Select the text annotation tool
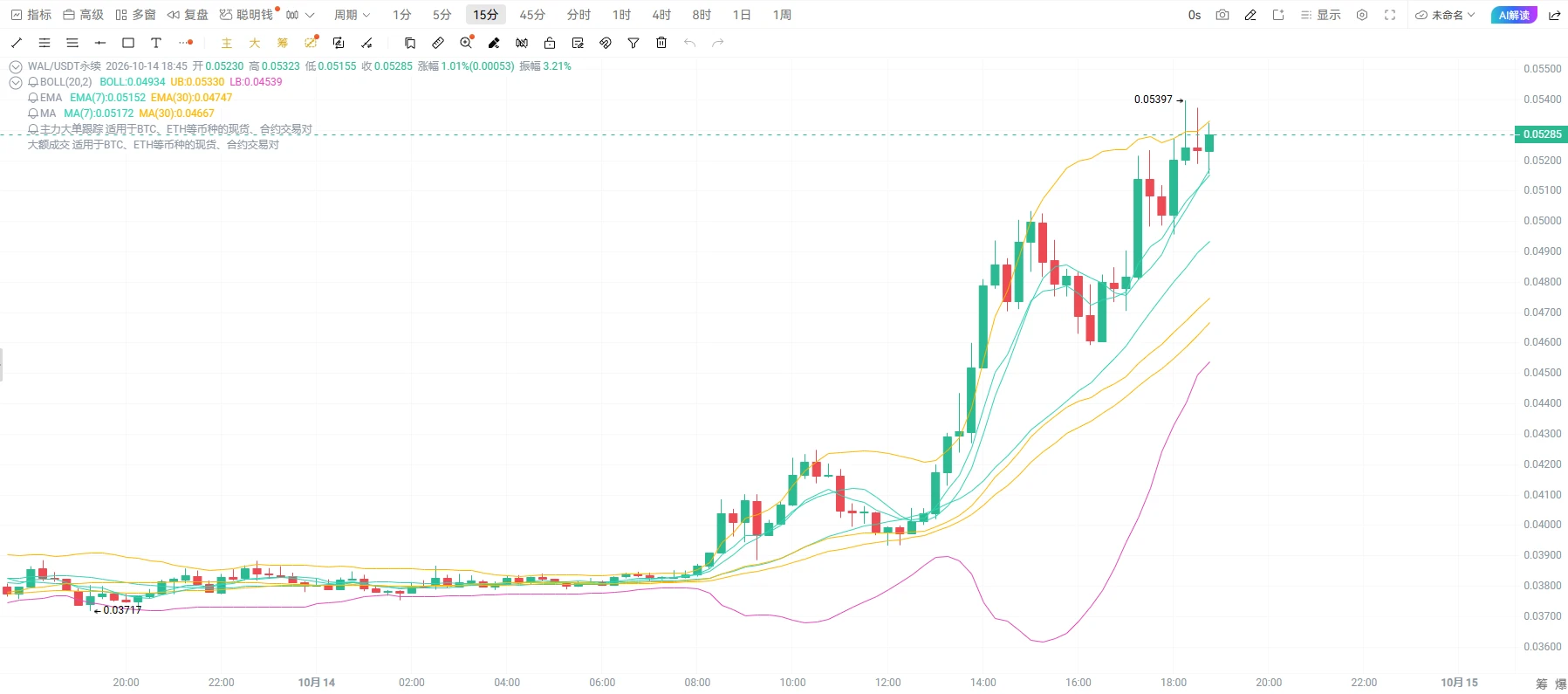 point(156,43)
